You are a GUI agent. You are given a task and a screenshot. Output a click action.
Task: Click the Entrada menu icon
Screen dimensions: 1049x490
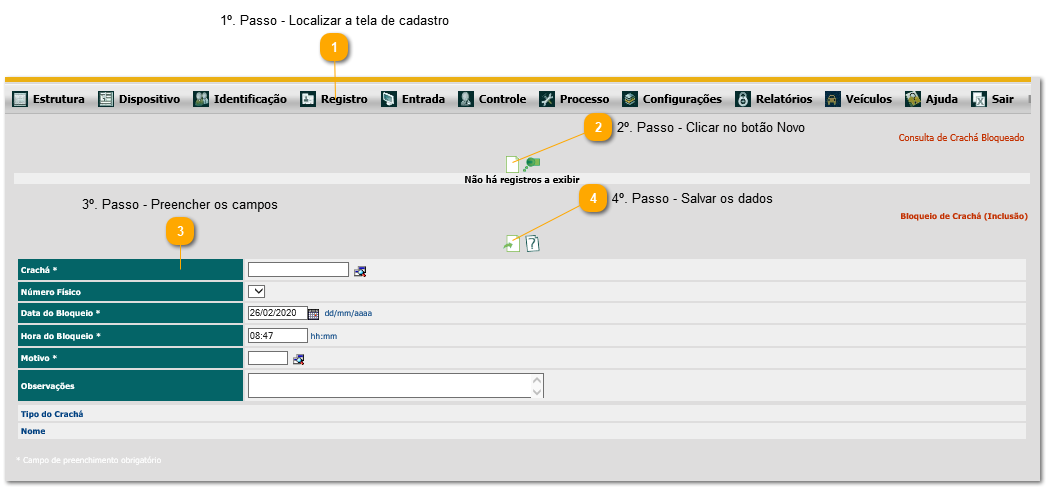click(x=389, y=99)
